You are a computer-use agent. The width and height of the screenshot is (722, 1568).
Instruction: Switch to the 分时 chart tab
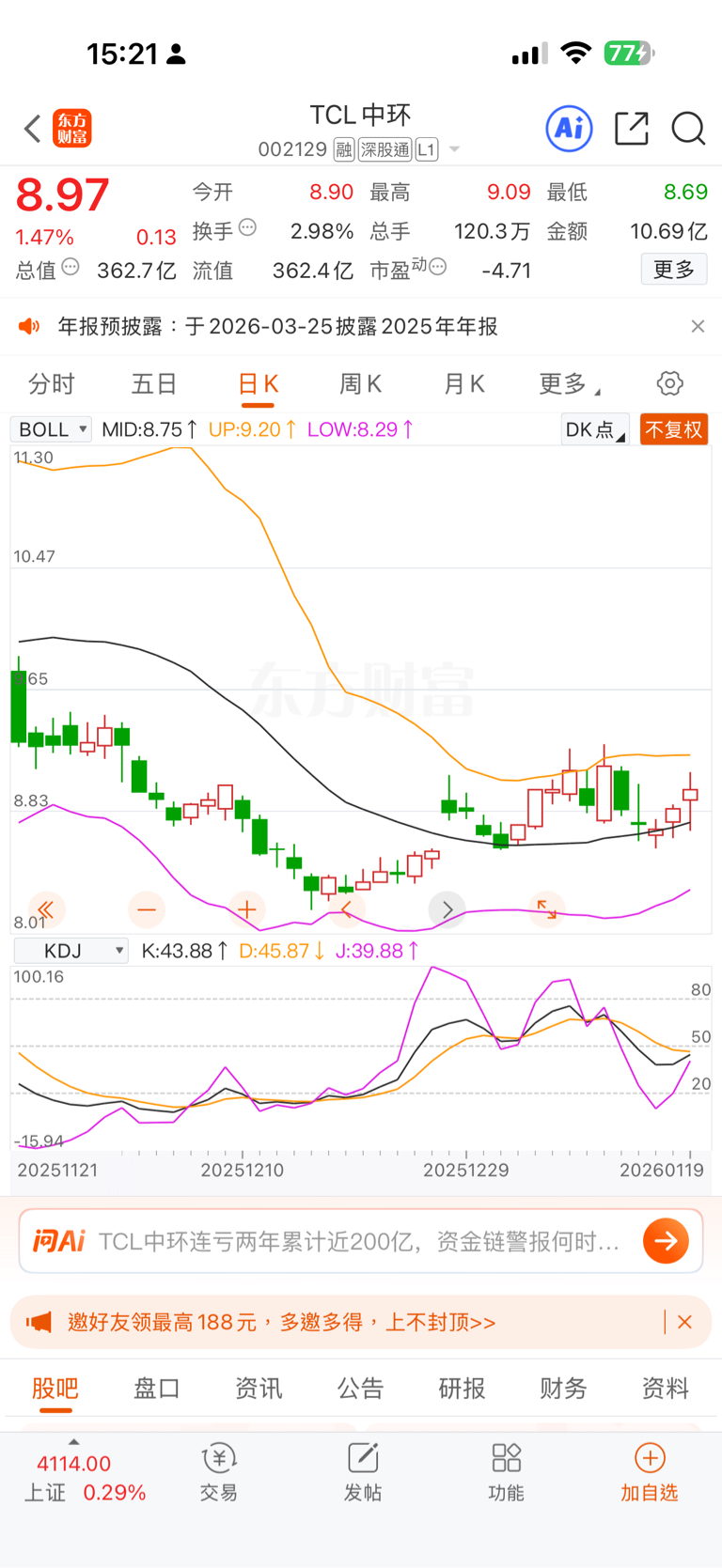click(x=52, y=384)
